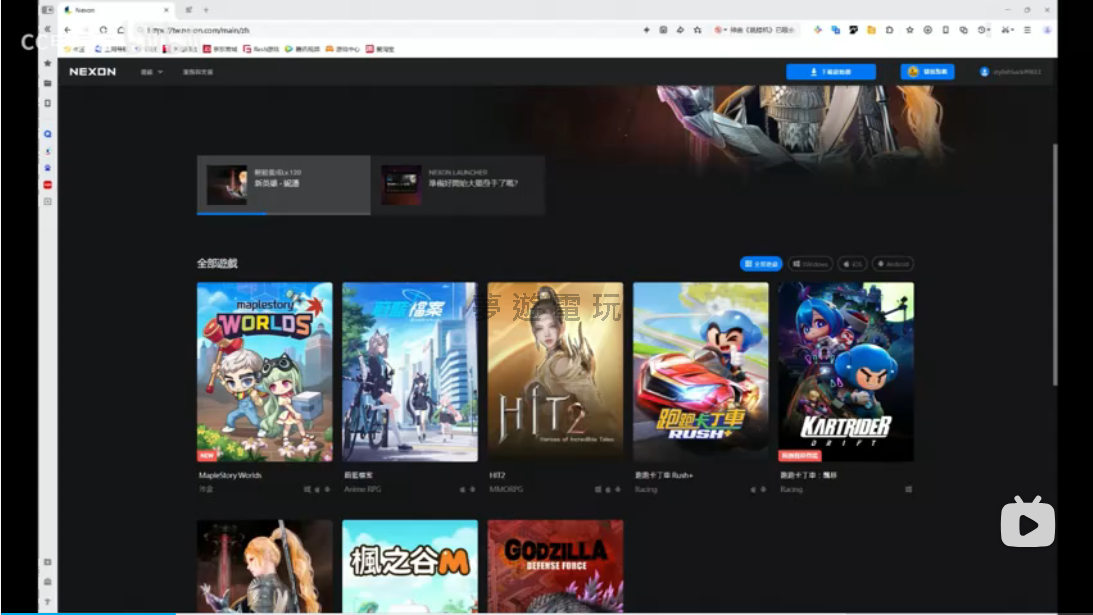The height and width of the screenshot is (615, 1093).
Task: Select the NEXON LAUNCHER carousel slide
Action: 458,184
